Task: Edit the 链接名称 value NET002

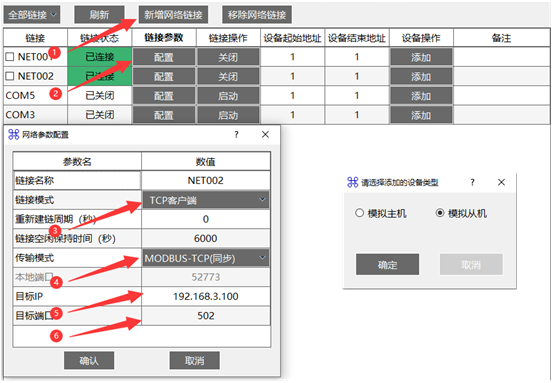Action: pyautogui.click(x=206, y=181)
